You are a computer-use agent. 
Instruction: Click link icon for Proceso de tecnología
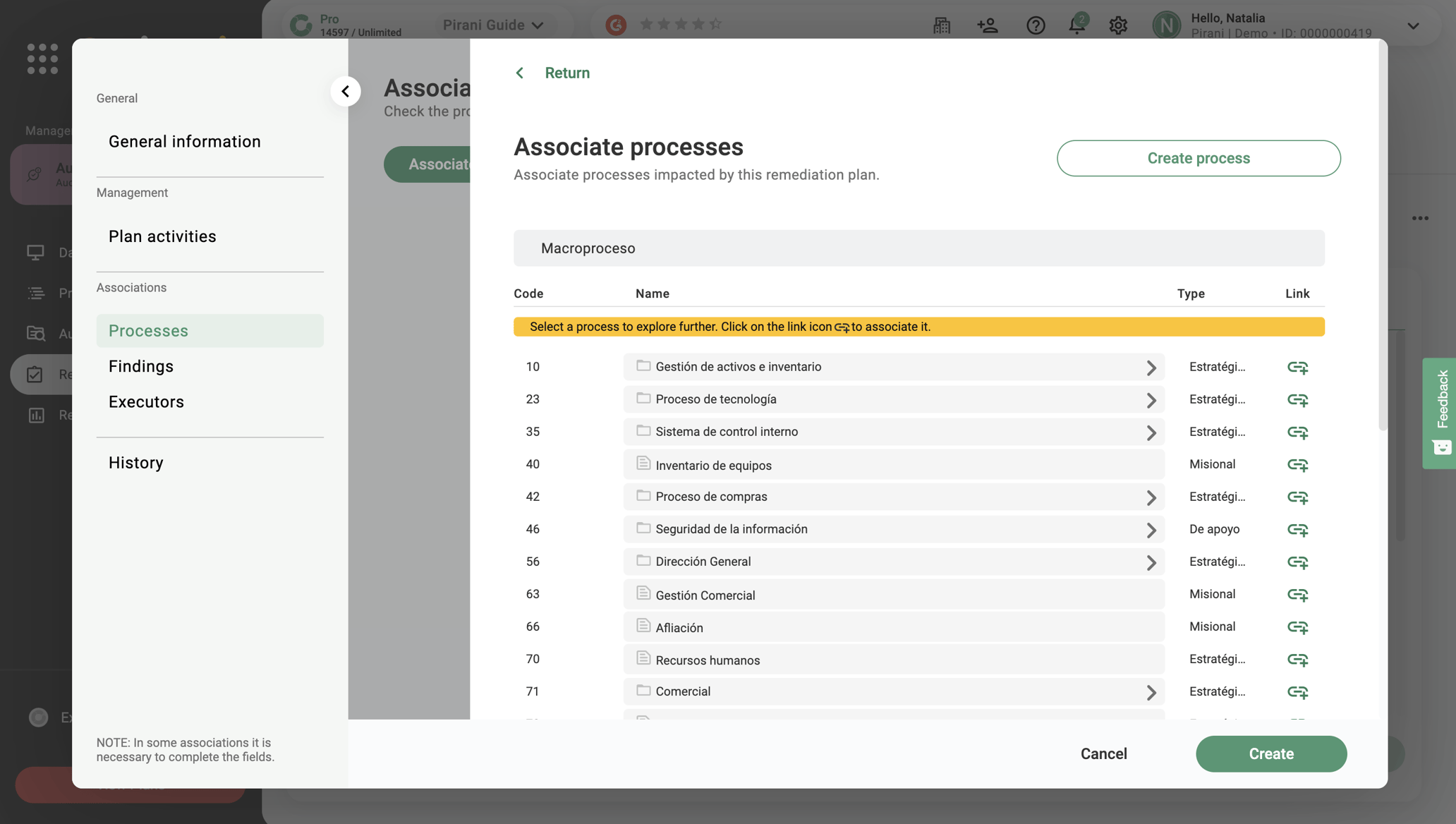click(x=1297, y=399)
